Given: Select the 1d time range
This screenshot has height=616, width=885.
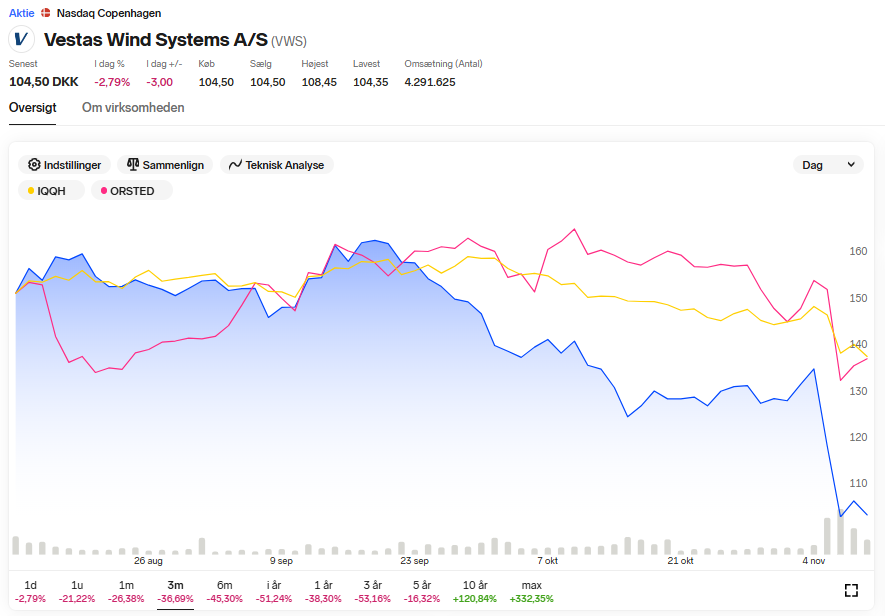Looking at the screenshot, I should (30, 591).
